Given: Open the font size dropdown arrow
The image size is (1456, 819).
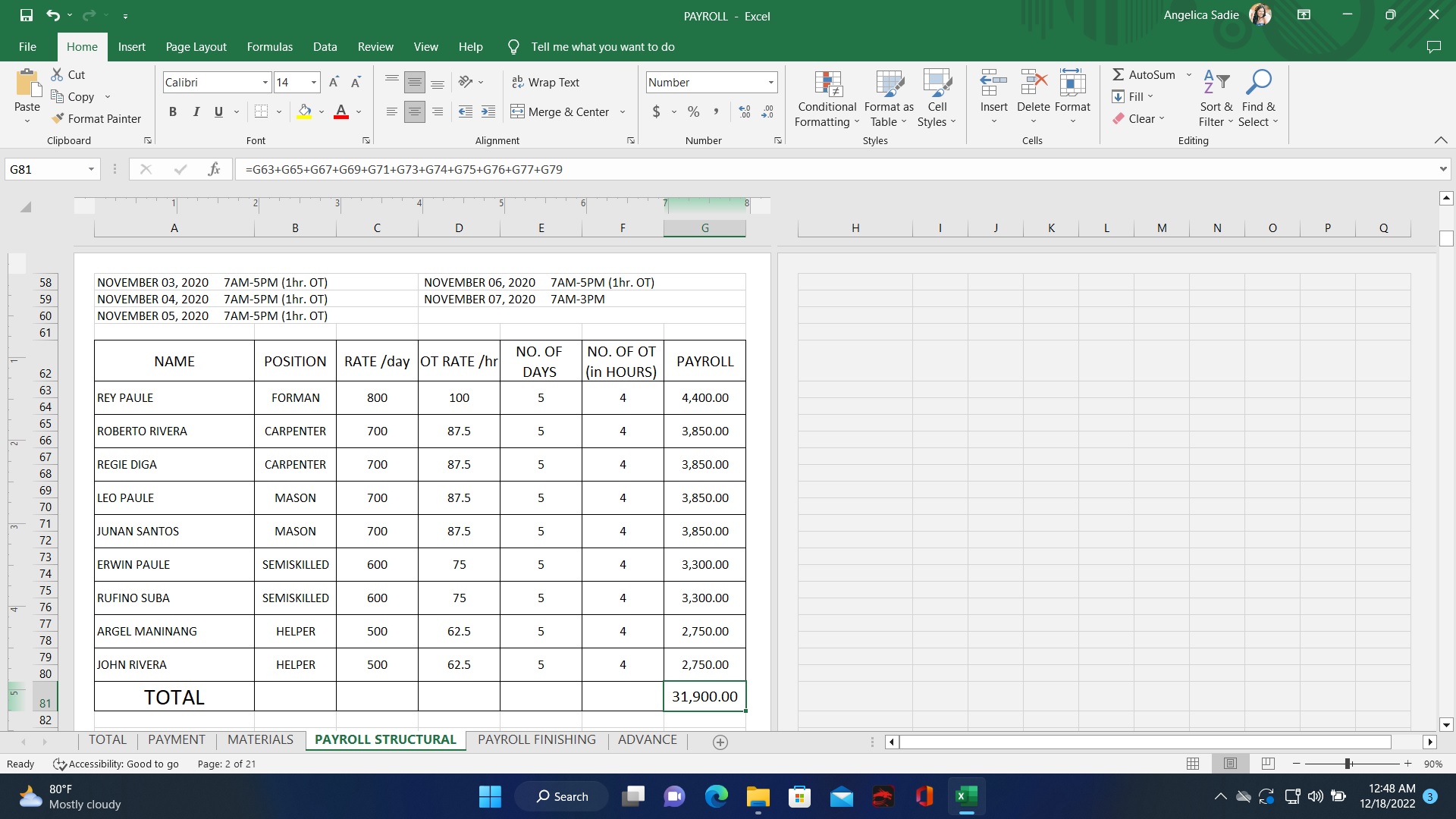Looking at the screenshot, I should pos(313,82).
